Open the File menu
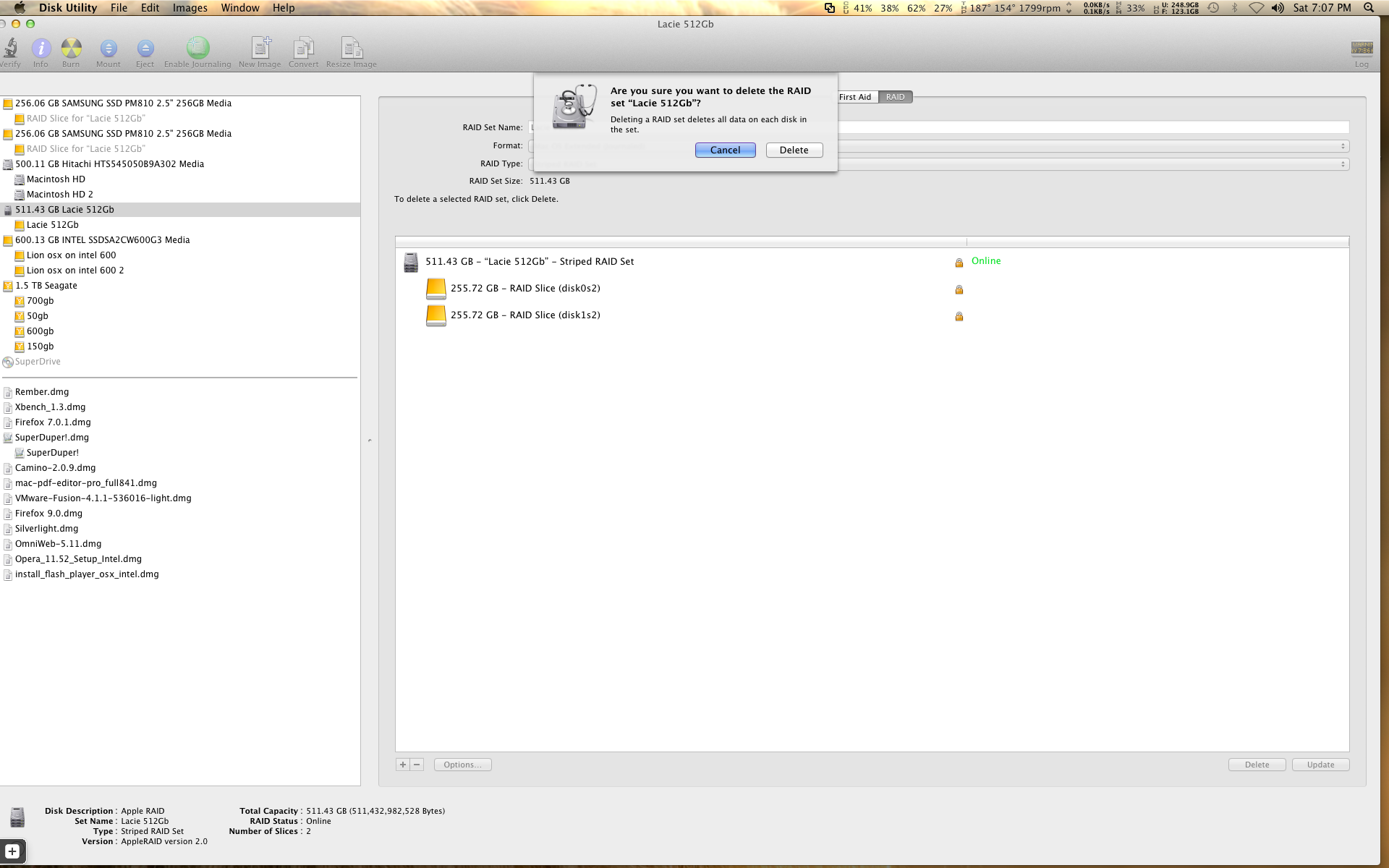Viewport: 1389px width, 868px height. coord(119,8)
